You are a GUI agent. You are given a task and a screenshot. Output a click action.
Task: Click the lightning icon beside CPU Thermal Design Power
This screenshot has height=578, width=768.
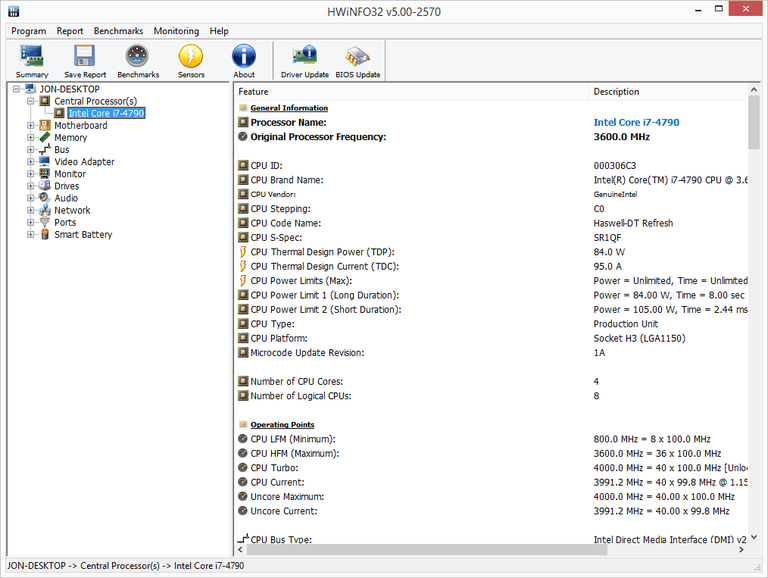[x=243, y=252]
